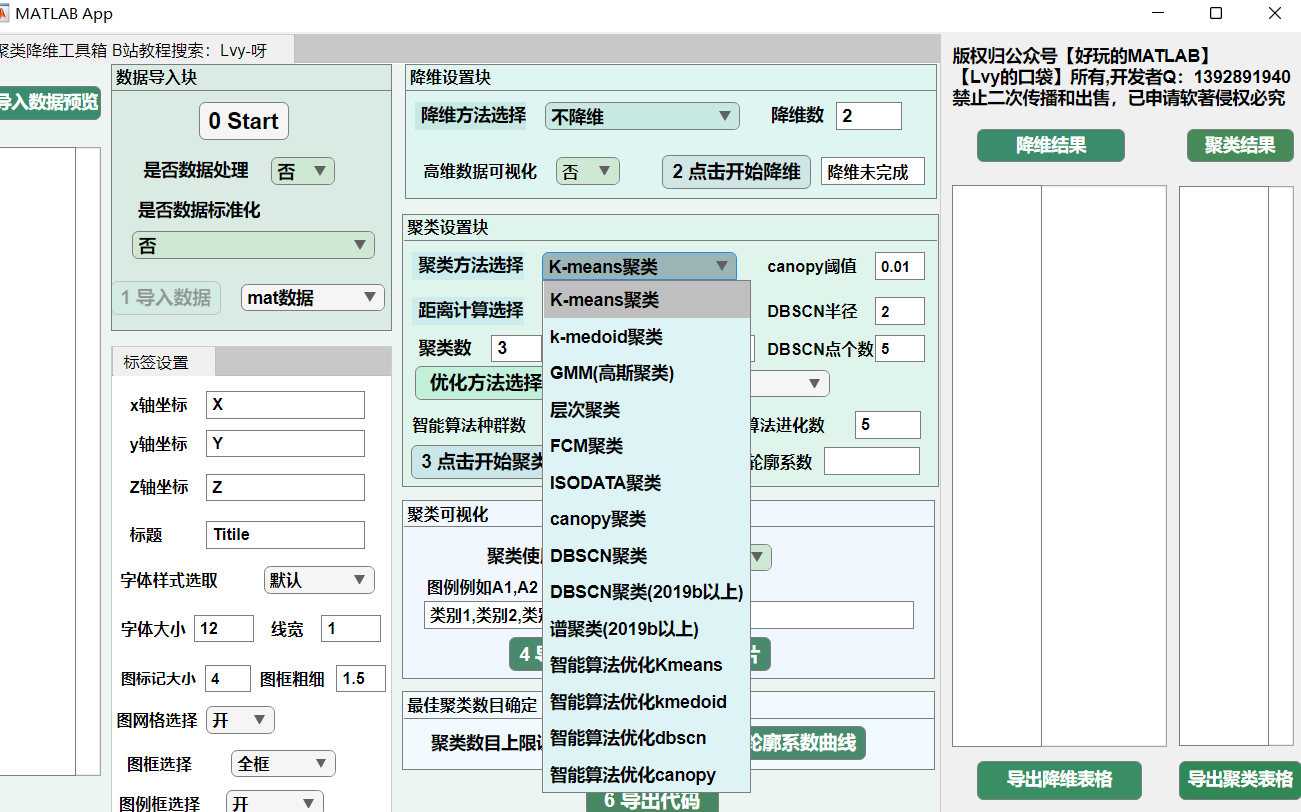Open the 字体样式选取 dropdown set to 默认
The width and height of the screenshot is (1301, 812).
coord(318,580)
